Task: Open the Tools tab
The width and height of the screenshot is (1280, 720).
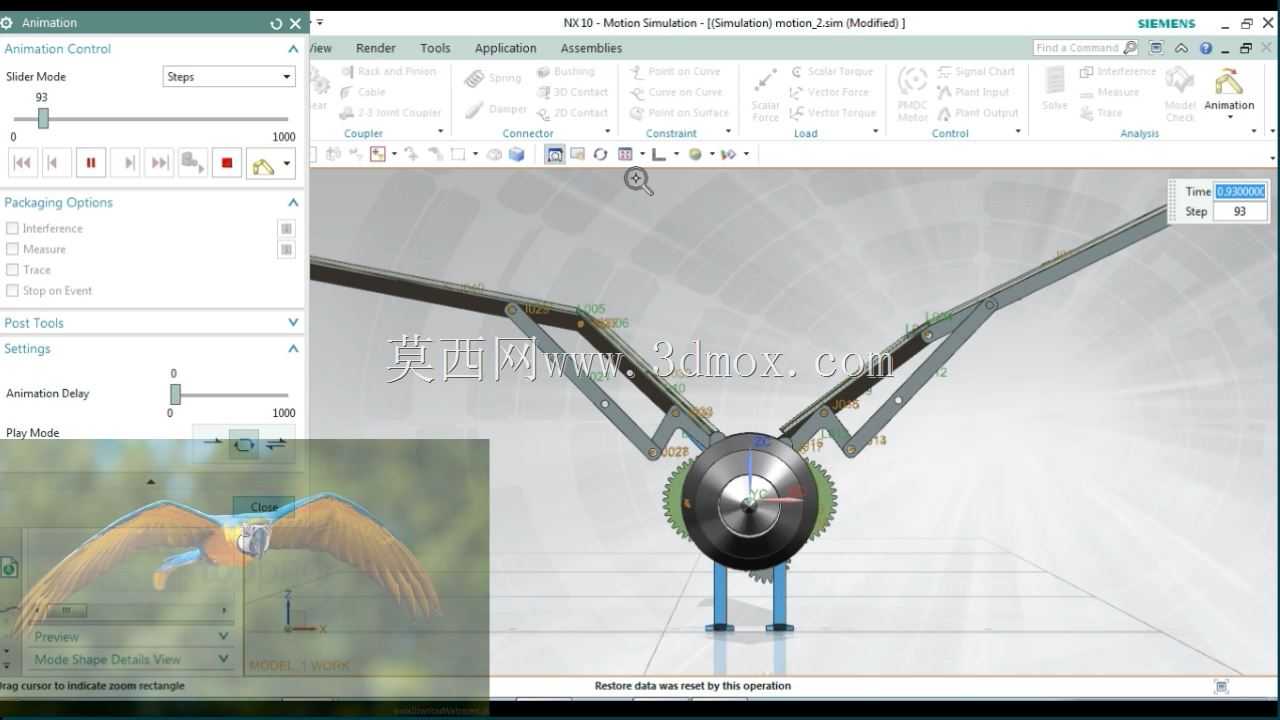Action: point(435,48)
